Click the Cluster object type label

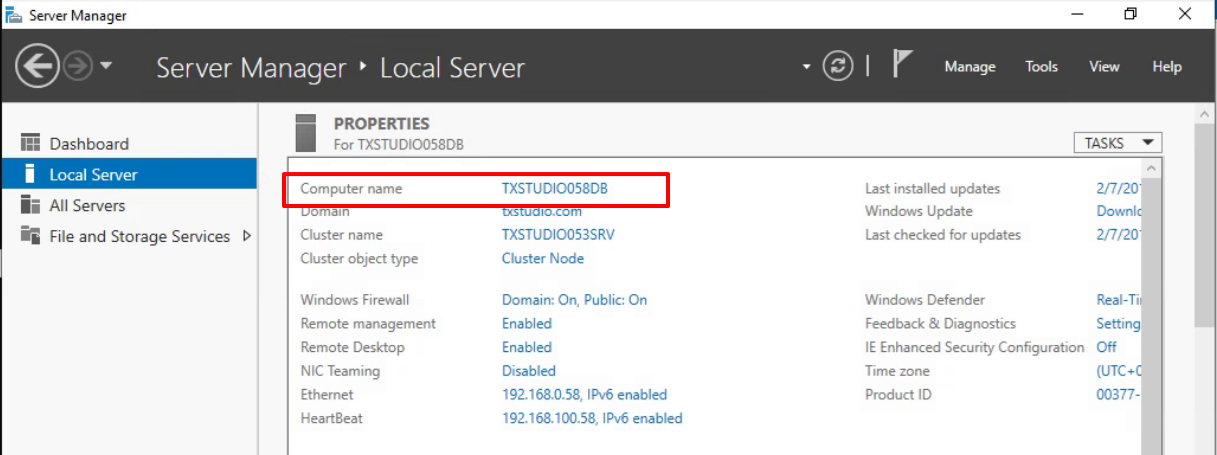[x=359, y=258]
